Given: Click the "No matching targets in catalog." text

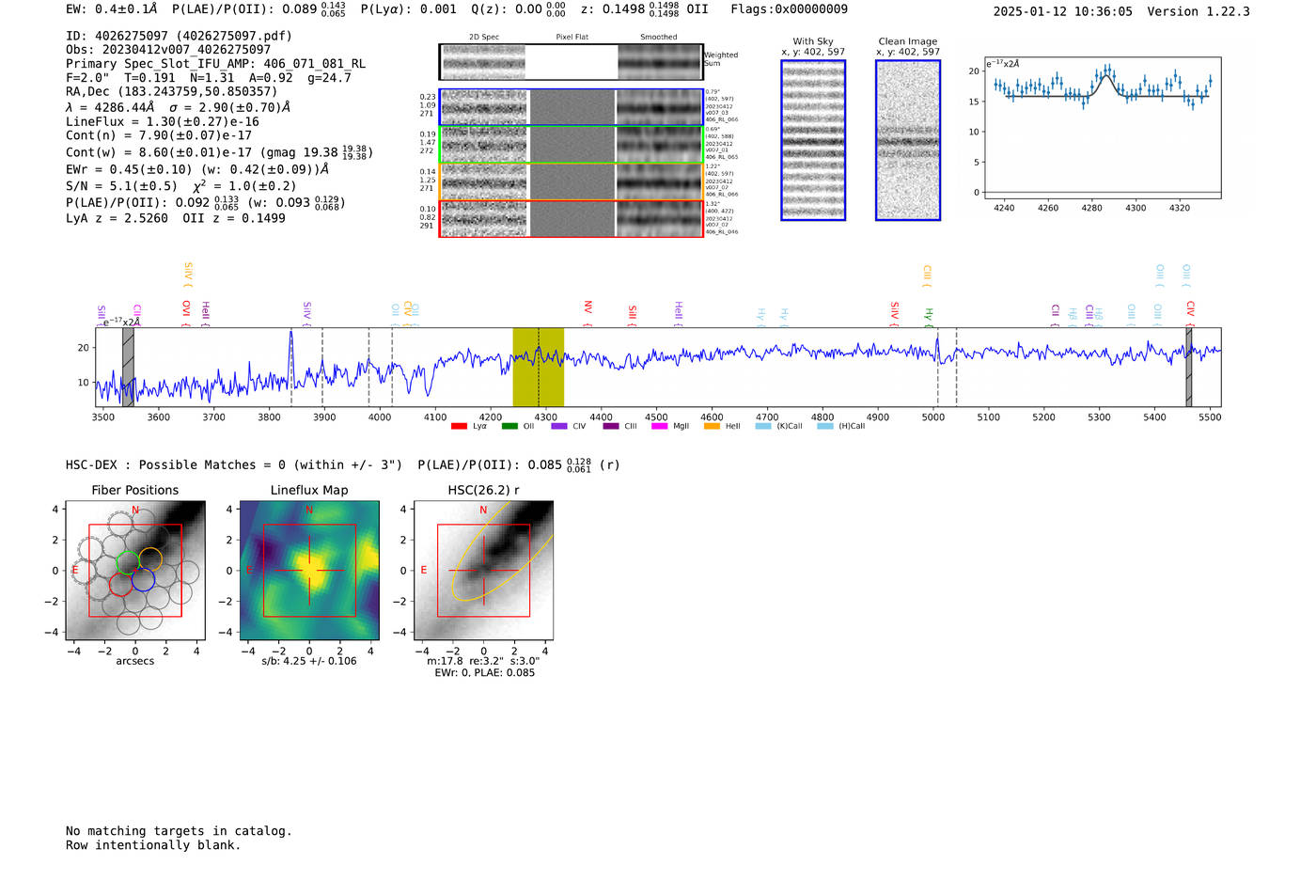Looking at the screenshot, I should pos(179,831).
